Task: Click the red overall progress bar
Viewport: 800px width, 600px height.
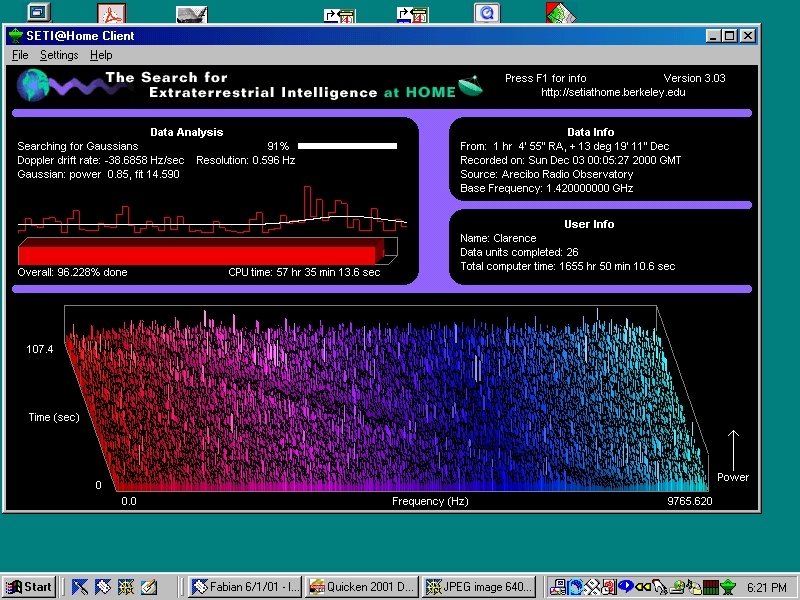Action: point(208,251)
